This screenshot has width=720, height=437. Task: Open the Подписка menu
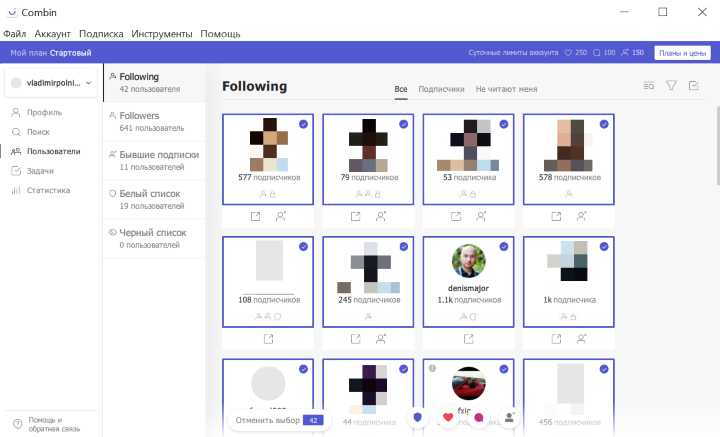click(x=101, y=34)
